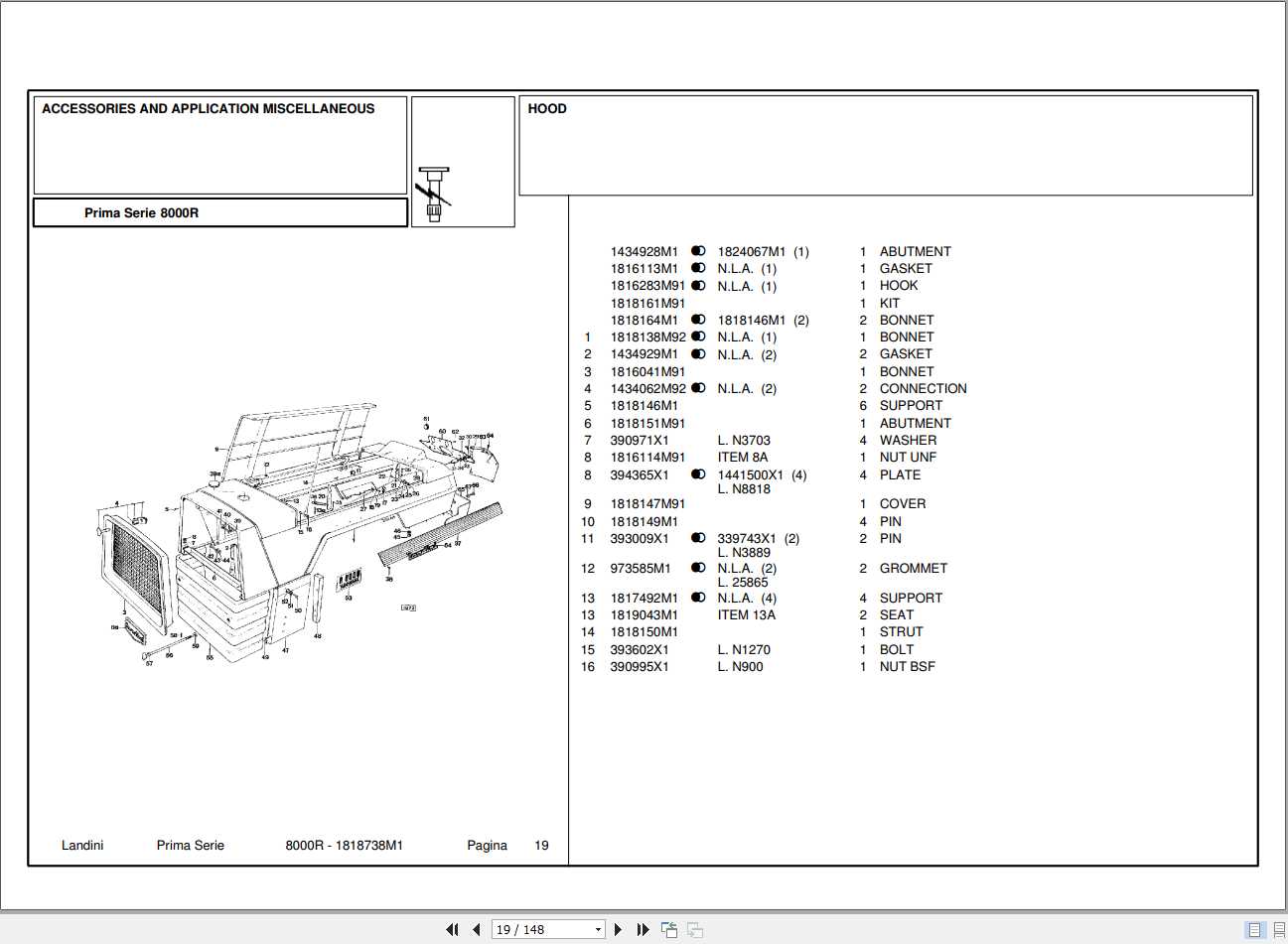Click the ITEM 13A note

coord(747,614)
